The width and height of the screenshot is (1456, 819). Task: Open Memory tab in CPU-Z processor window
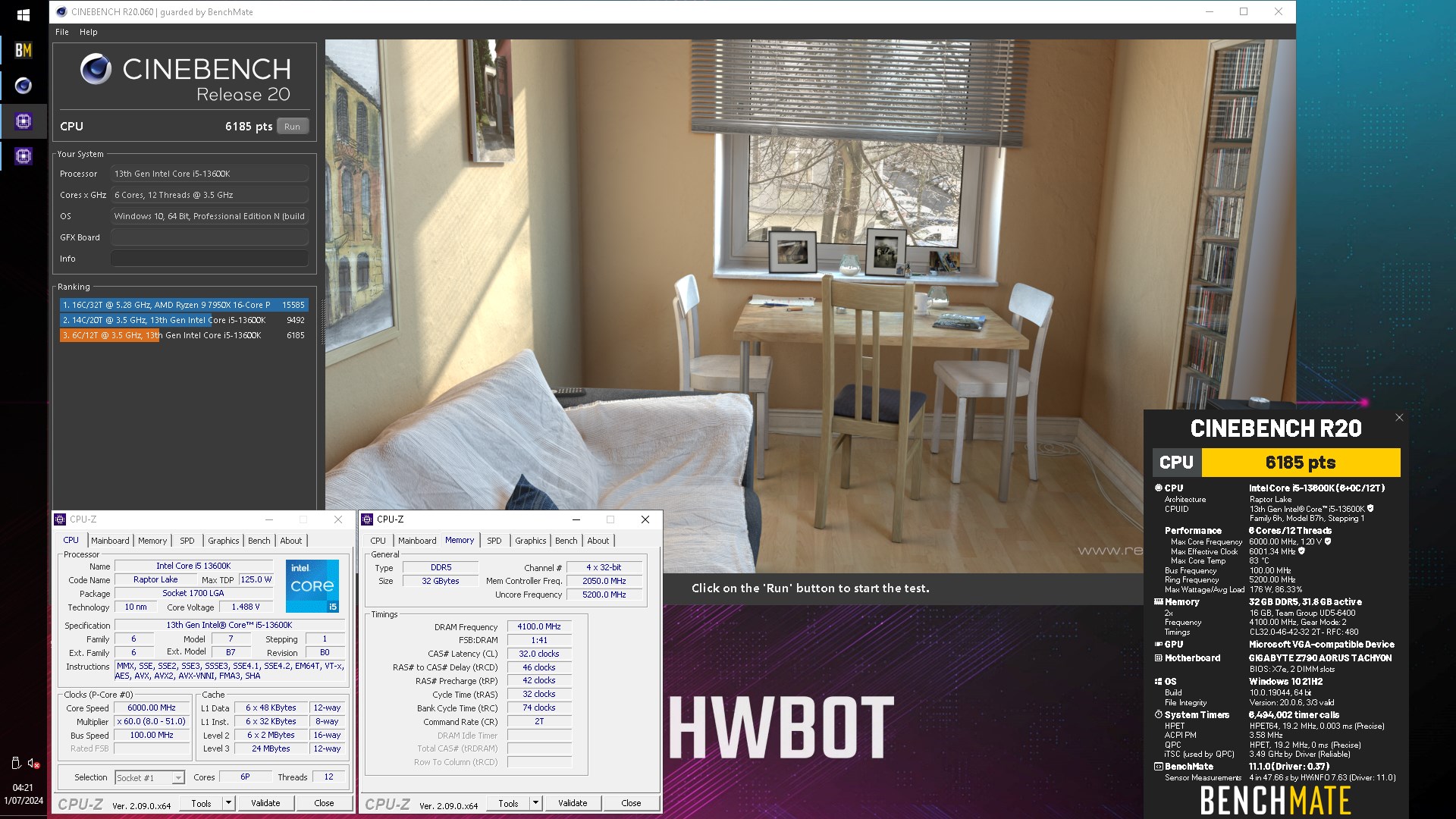[152, 541]
